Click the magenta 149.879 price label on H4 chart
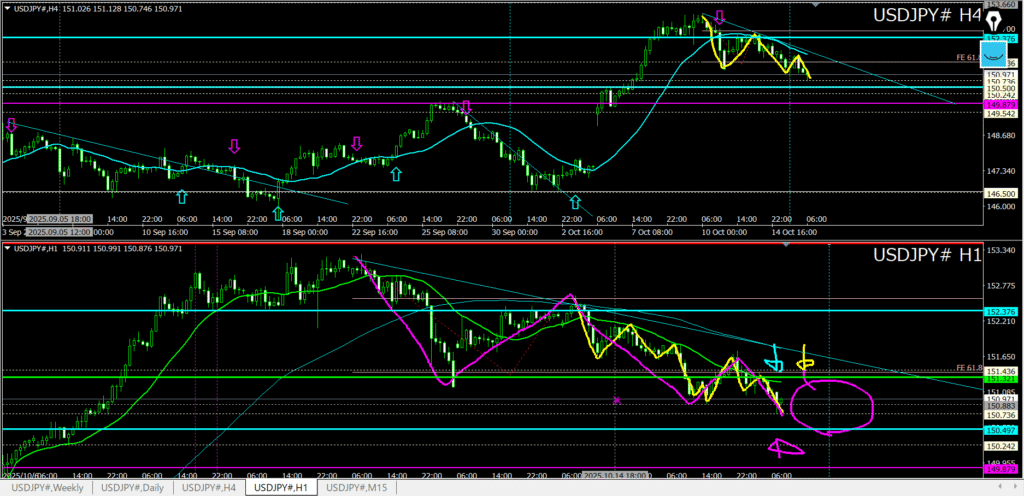1024x496 pixels. (x=1001, y=104)
